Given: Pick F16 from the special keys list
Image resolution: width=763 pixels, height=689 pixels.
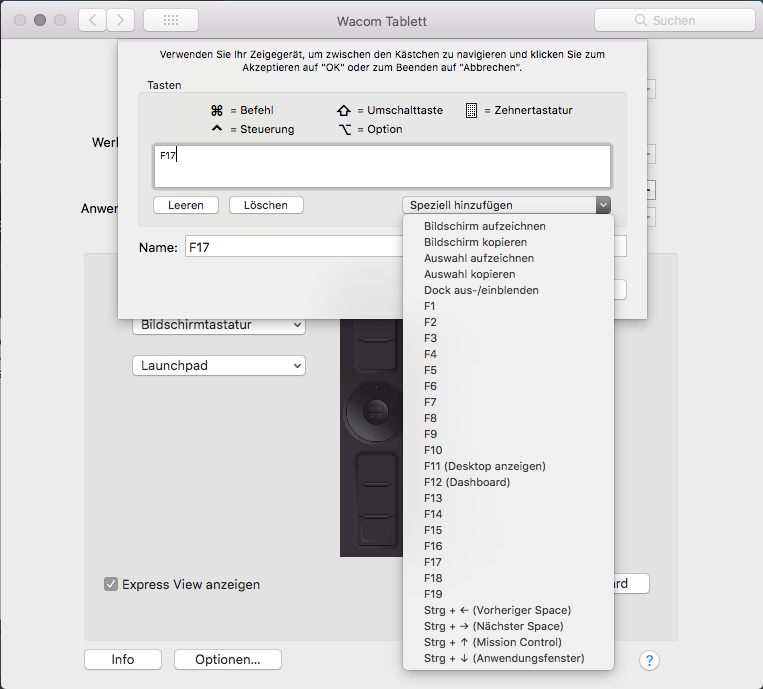Looking at the screenshot, I should 509,546.
